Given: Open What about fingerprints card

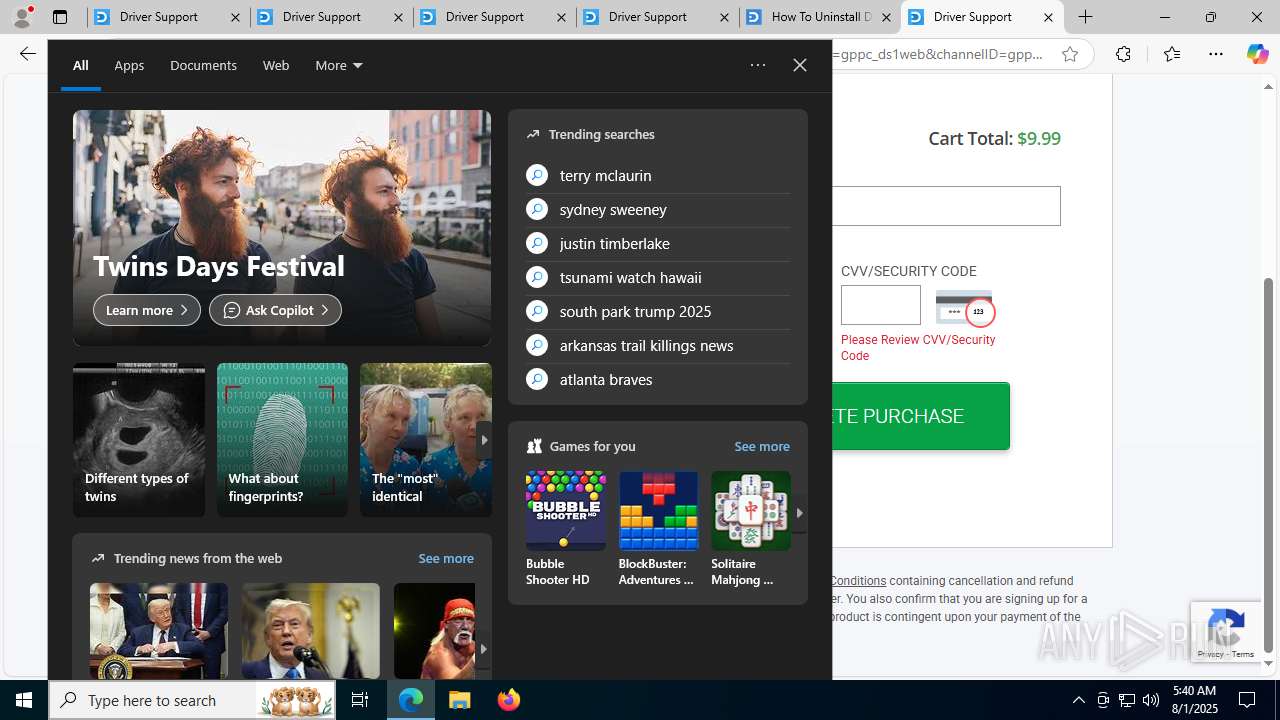Looking at the screenshot, I should 282,440.
